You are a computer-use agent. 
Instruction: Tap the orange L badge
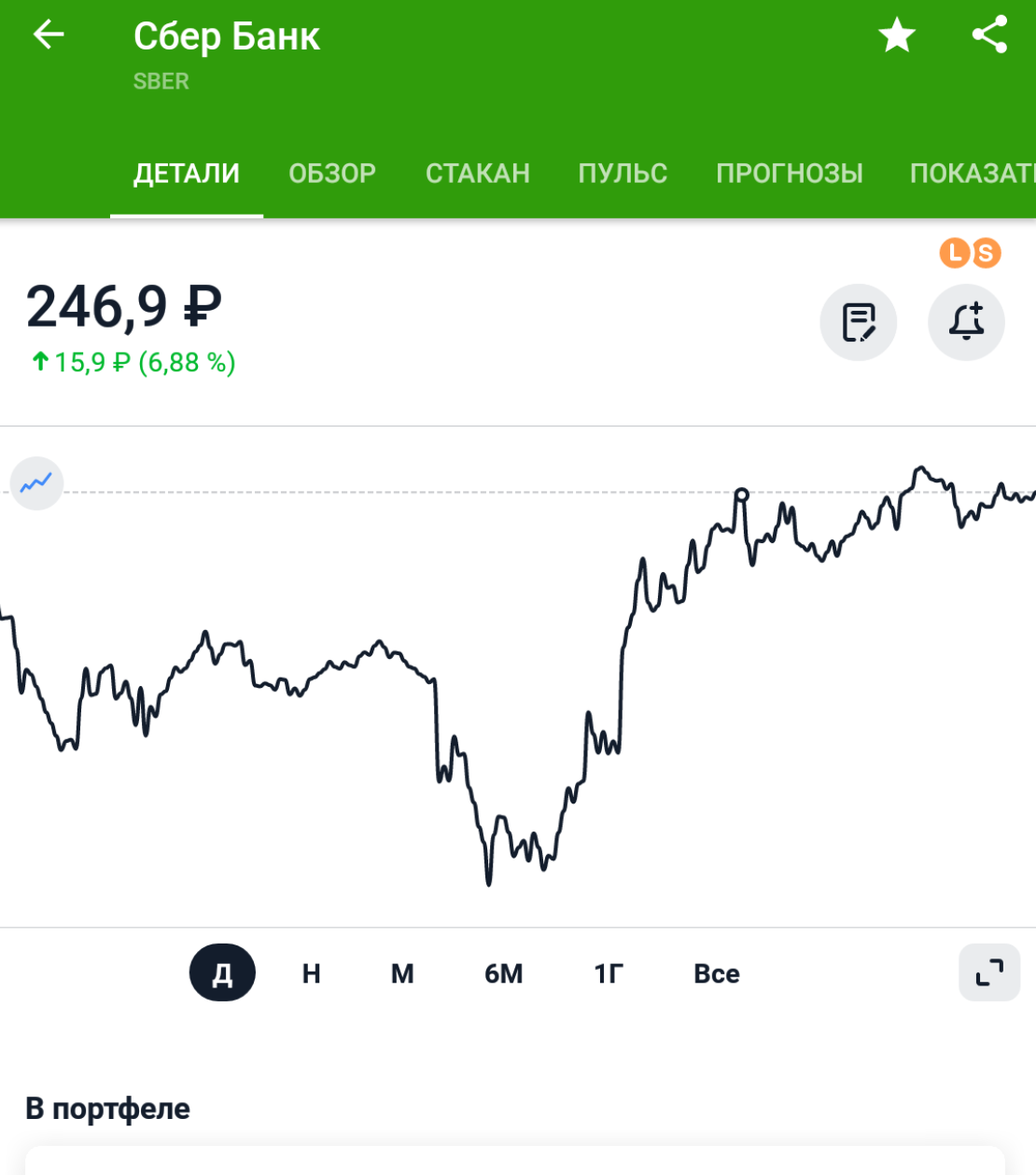pos(954,252)
